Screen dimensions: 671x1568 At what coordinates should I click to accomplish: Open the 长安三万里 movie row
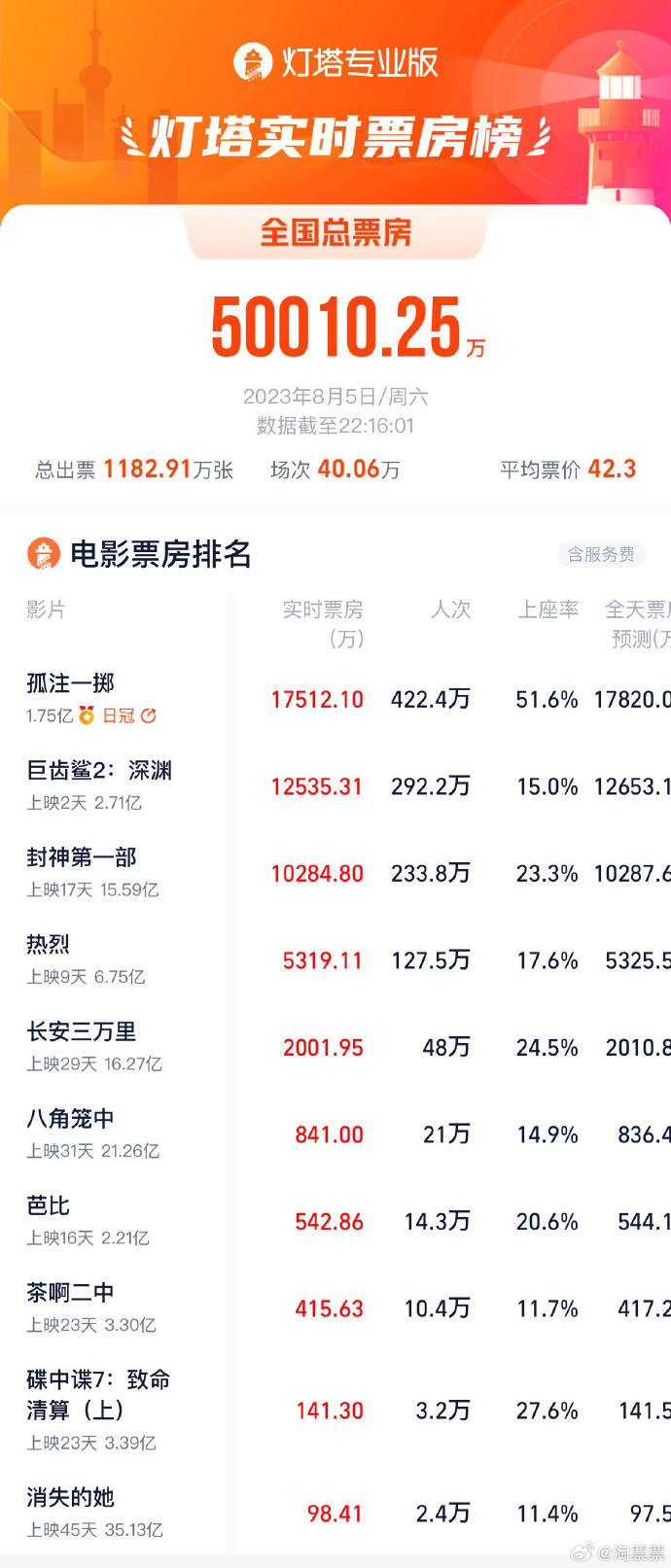335,1047
